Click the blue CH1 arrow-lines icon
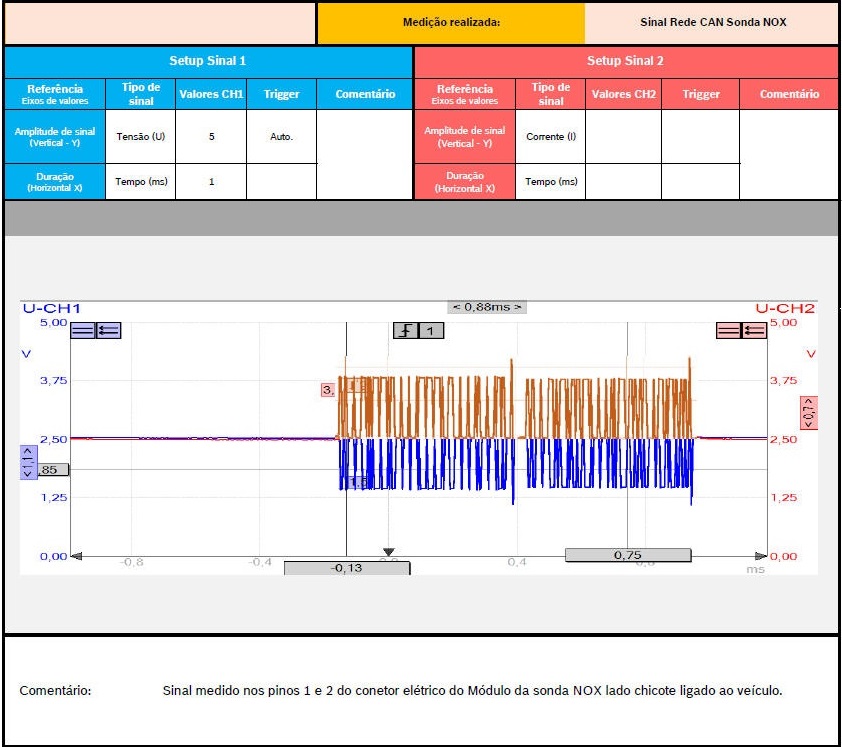The width and height of the screenshot is (842, 750). click(x=108, y=330)
